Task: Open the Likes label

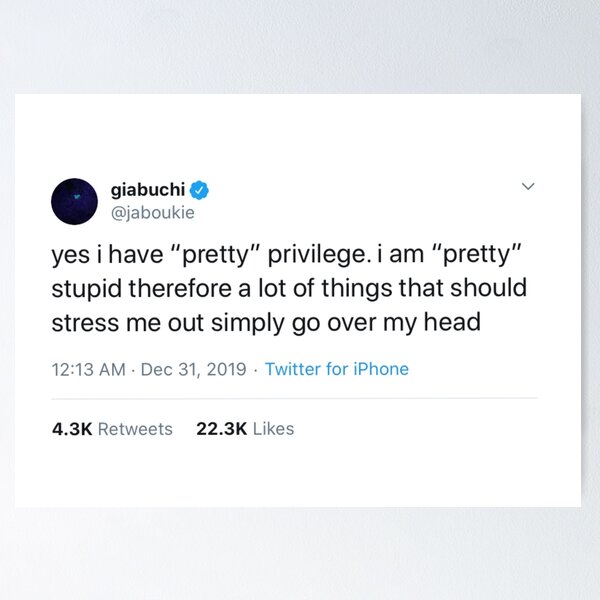Action: [273, 428]
